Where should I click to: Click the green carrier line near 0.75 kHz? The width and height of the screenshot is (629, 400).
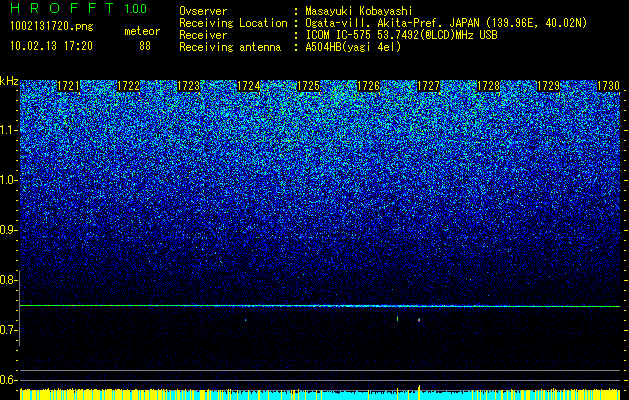coord(320,306)
